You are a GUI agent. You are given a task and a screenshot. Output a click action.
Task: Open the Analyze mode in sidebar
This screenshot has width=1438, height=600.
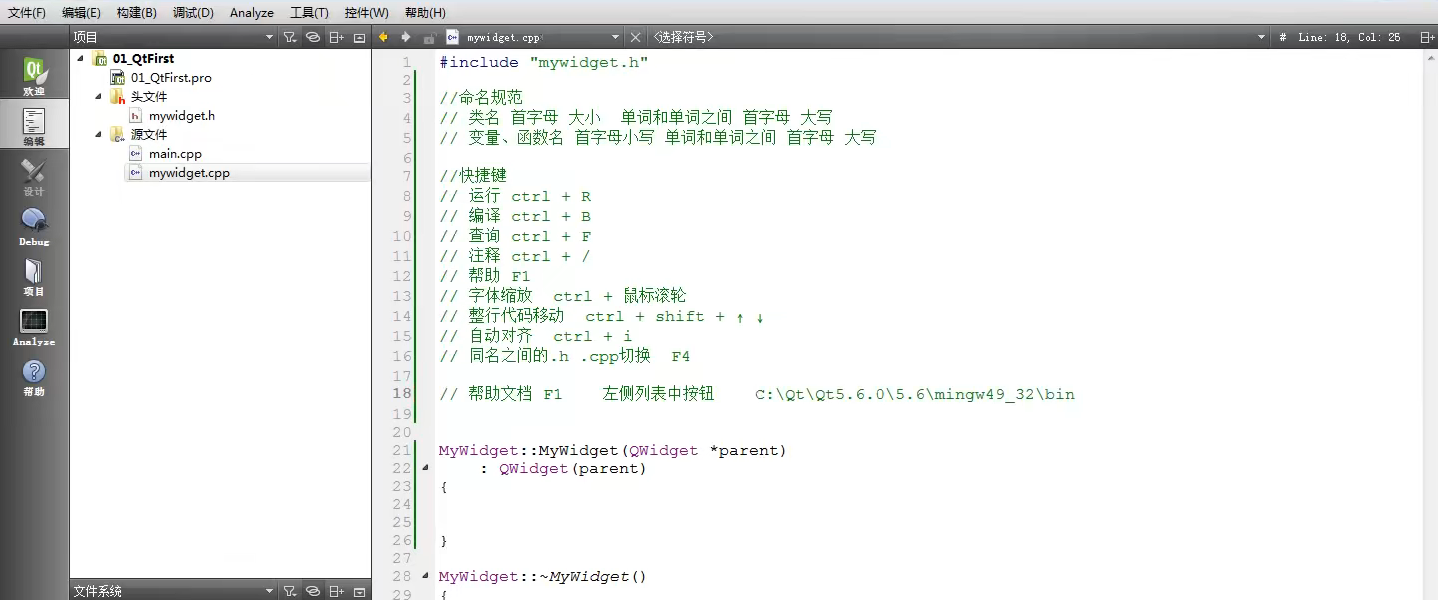pos(34,327)
